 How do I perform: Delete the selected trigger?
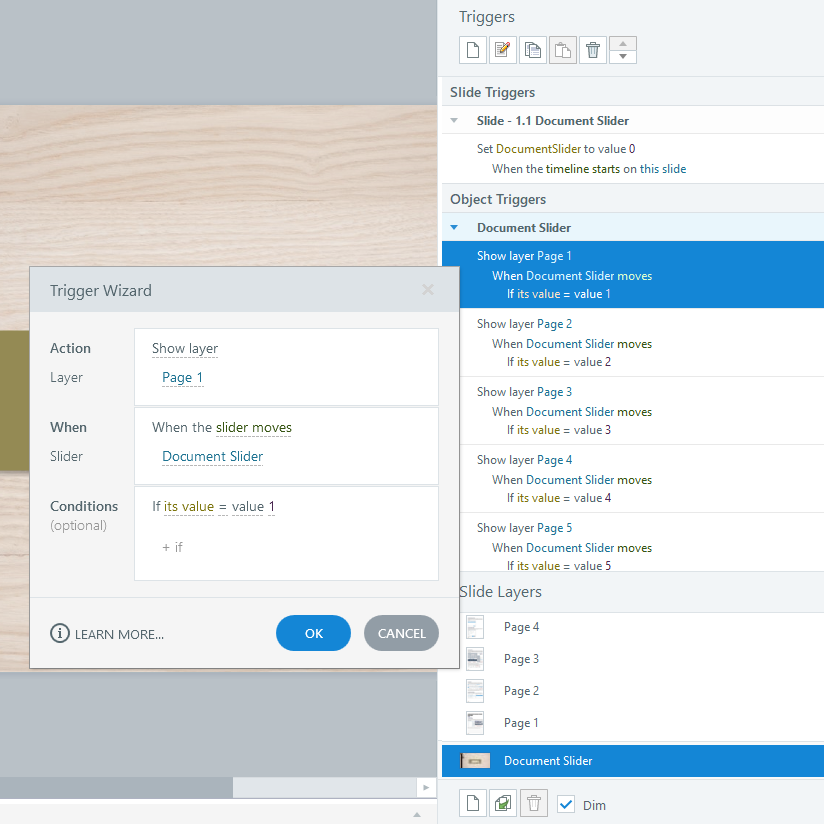click(593, 50)
